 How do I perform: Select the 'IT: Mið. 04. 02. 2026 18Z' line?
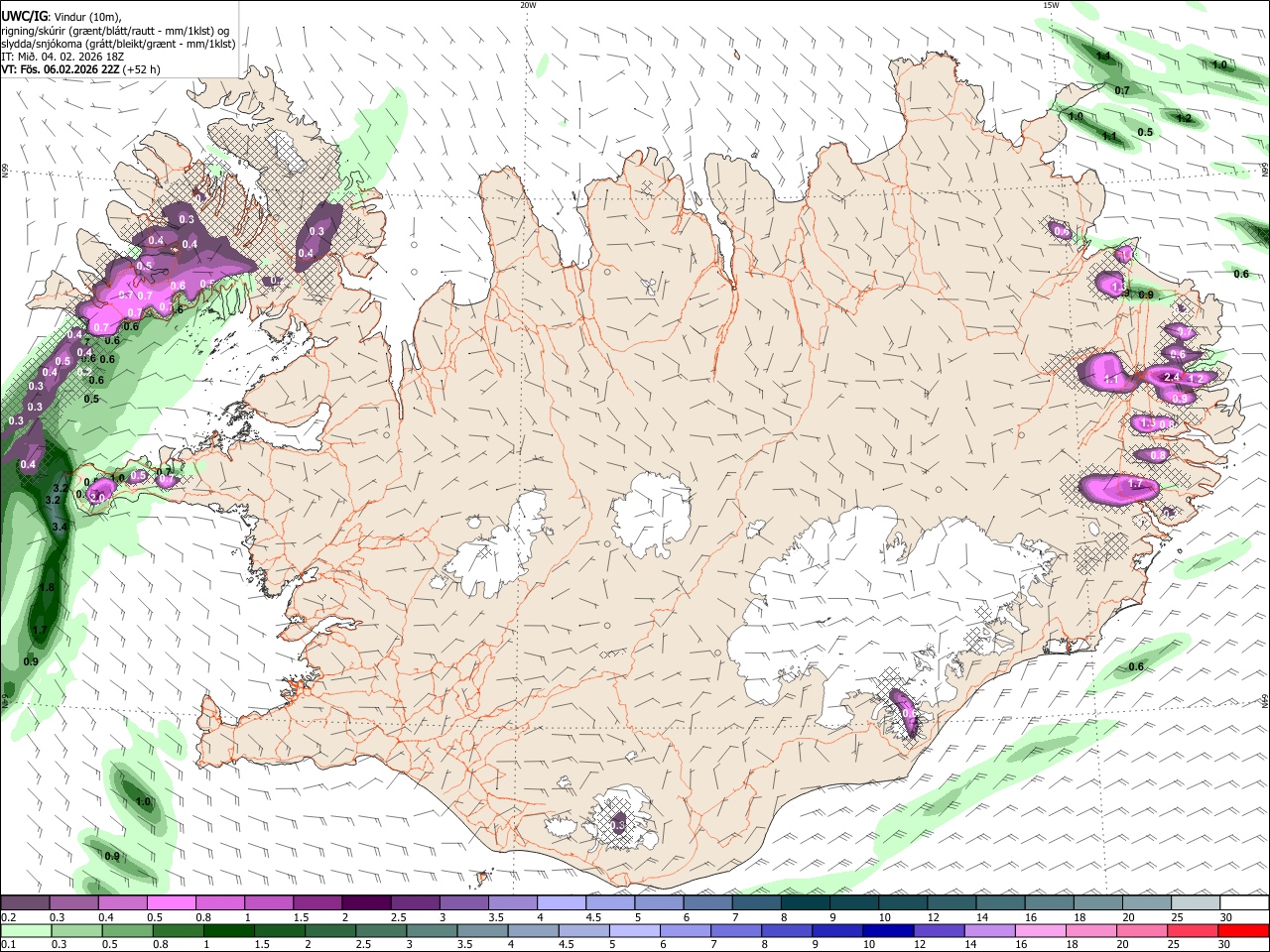[63, 57]
